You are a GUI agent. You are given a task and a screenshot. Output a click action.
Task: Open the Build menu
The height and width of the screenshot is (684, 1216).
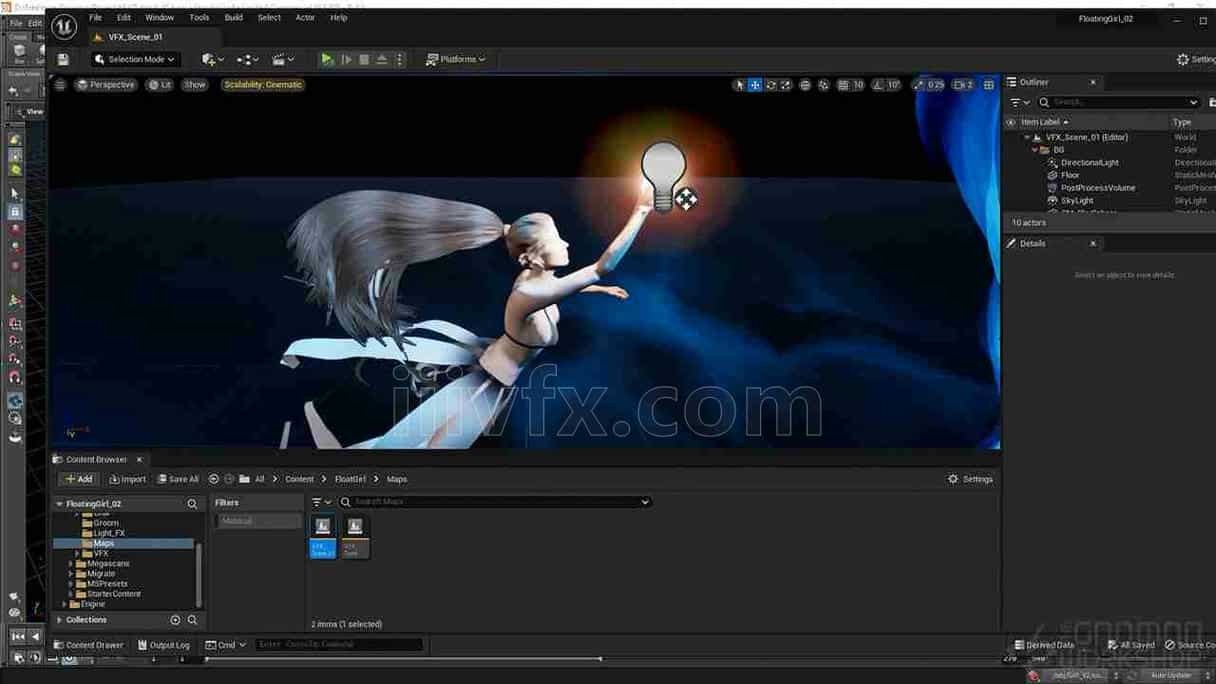tap(234, 17)
